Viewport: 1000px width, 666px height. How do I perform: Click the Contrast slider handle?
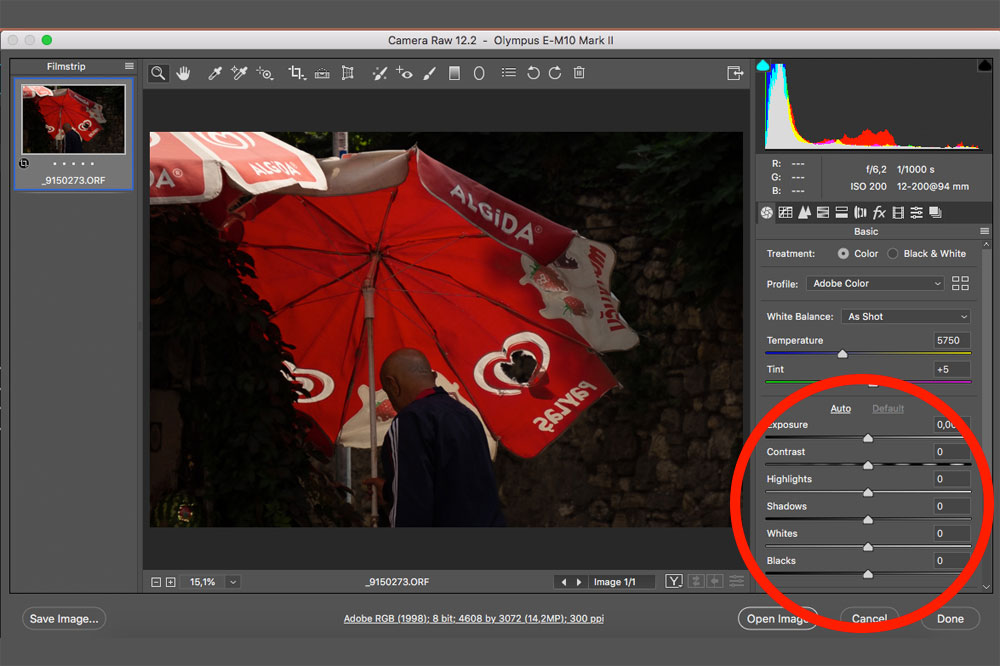pyautogui.click(x=868, y=465)
